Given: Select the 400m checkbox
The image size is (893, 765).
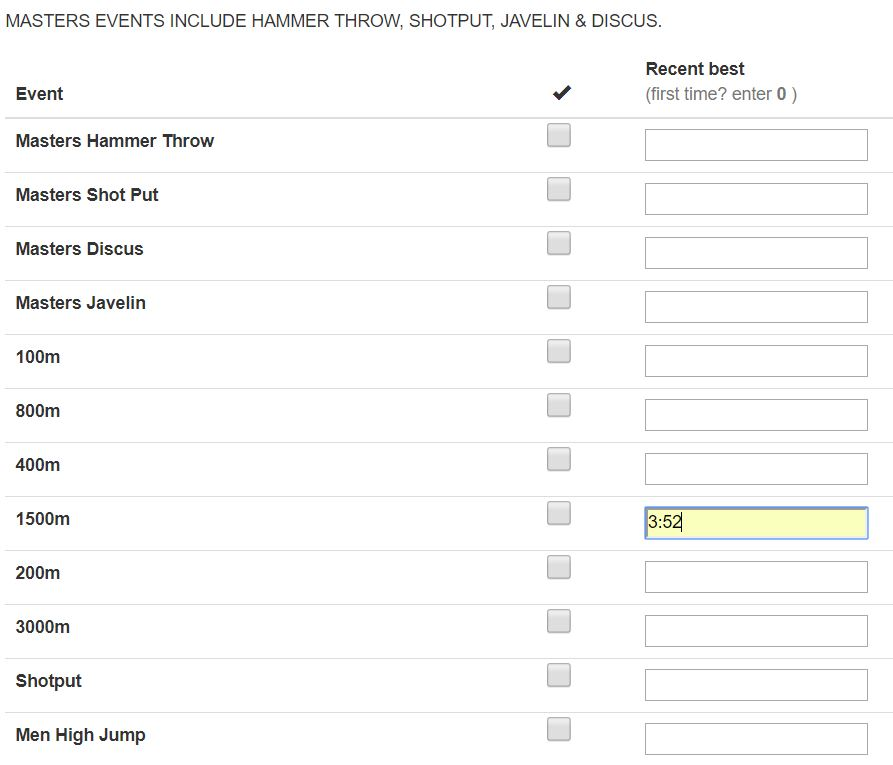Looking at the screenshot, I should (x=559, y=459).
